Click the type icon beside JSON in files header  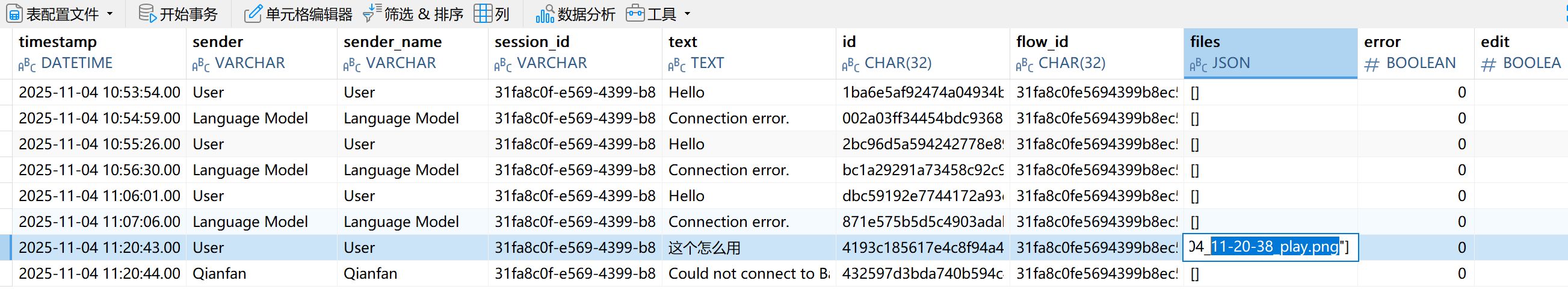coord(1199,64)
